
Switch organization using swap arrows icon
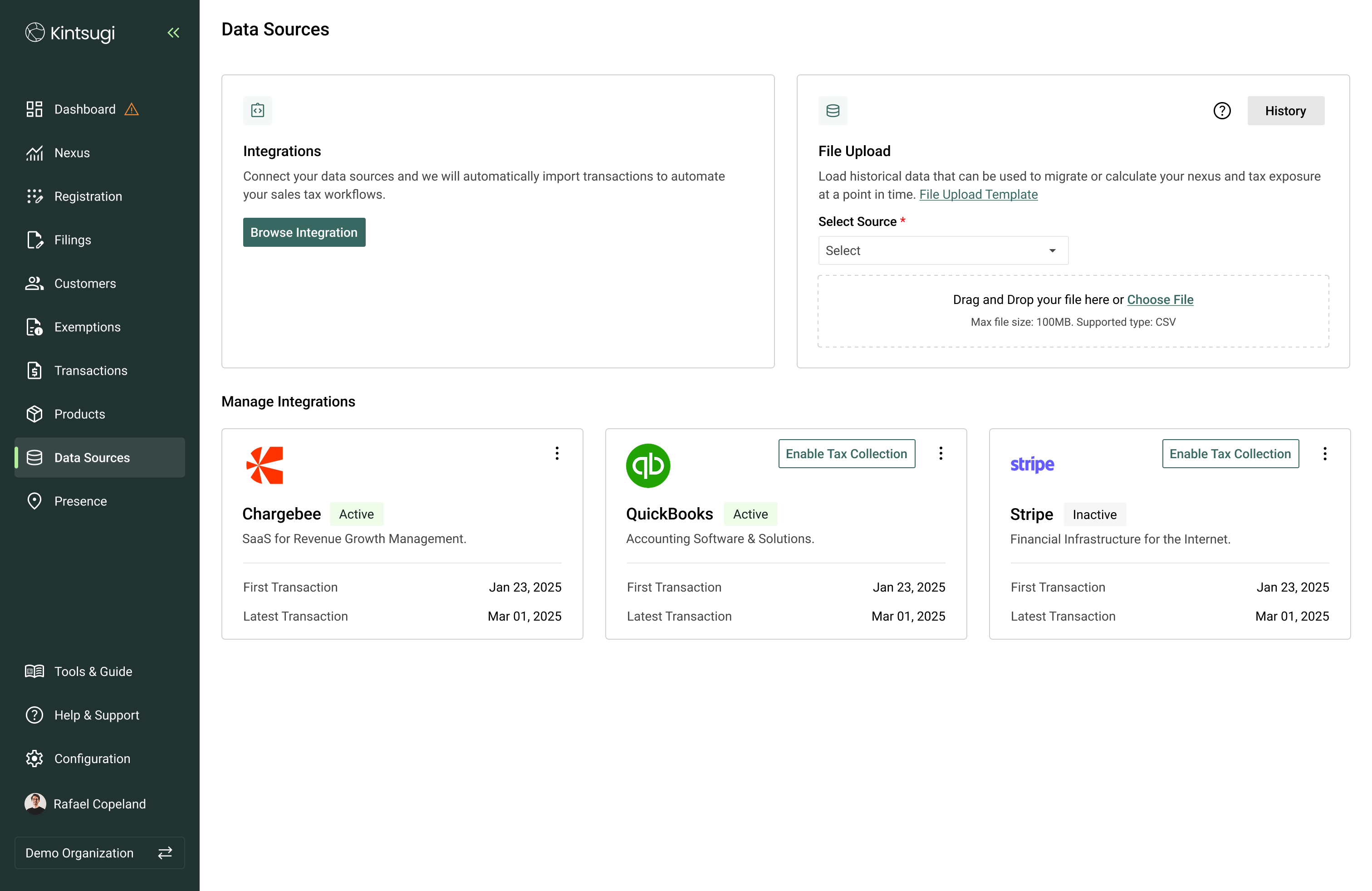click(x=165, y=852)
